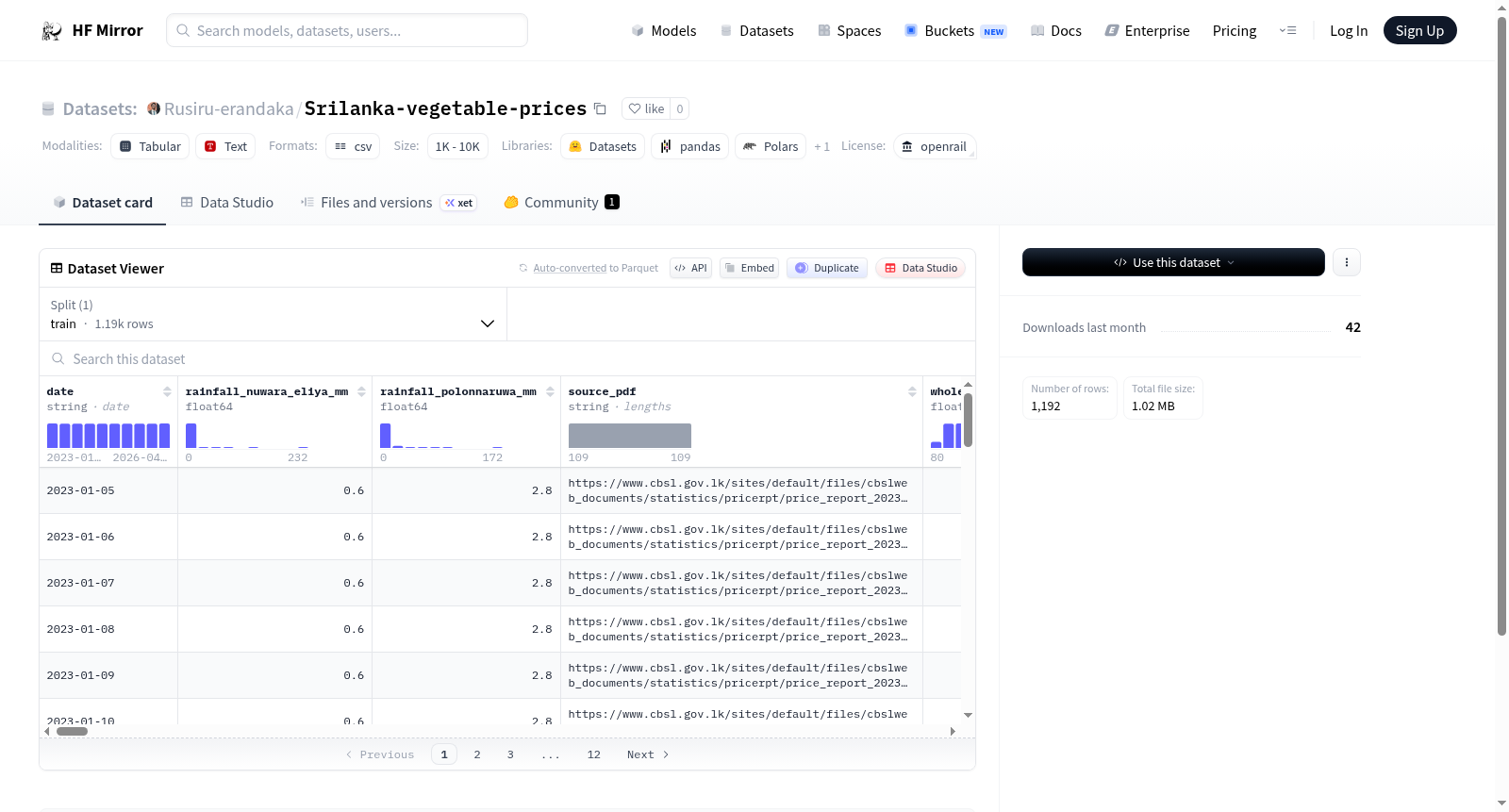Viewport: 1509px width, 812px height.
Task: Click the dataset stack icon beside "Datasets:"
Action: [48, 109]
